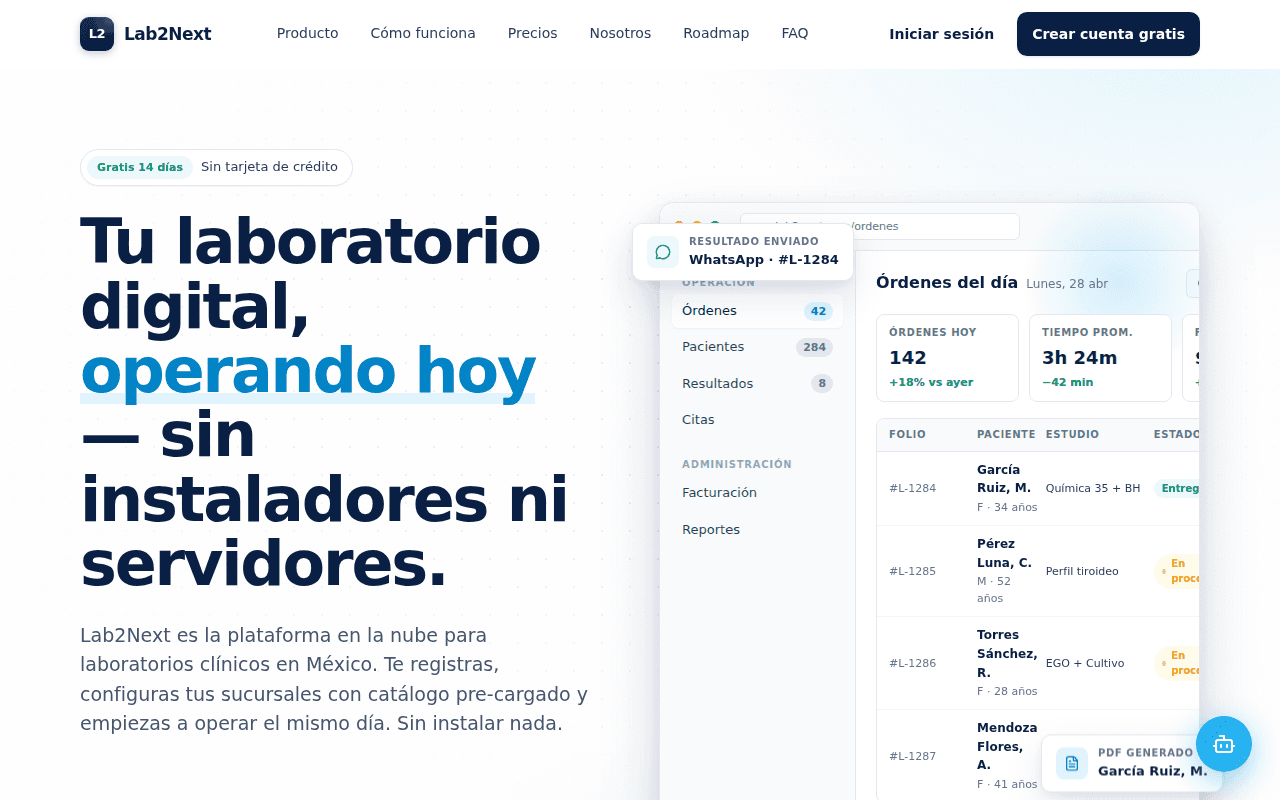The width and height of the screenshot is (1280, 800).
Task: Click the Crear cuenta gratis button
Action: click(x=1108, y=34)
